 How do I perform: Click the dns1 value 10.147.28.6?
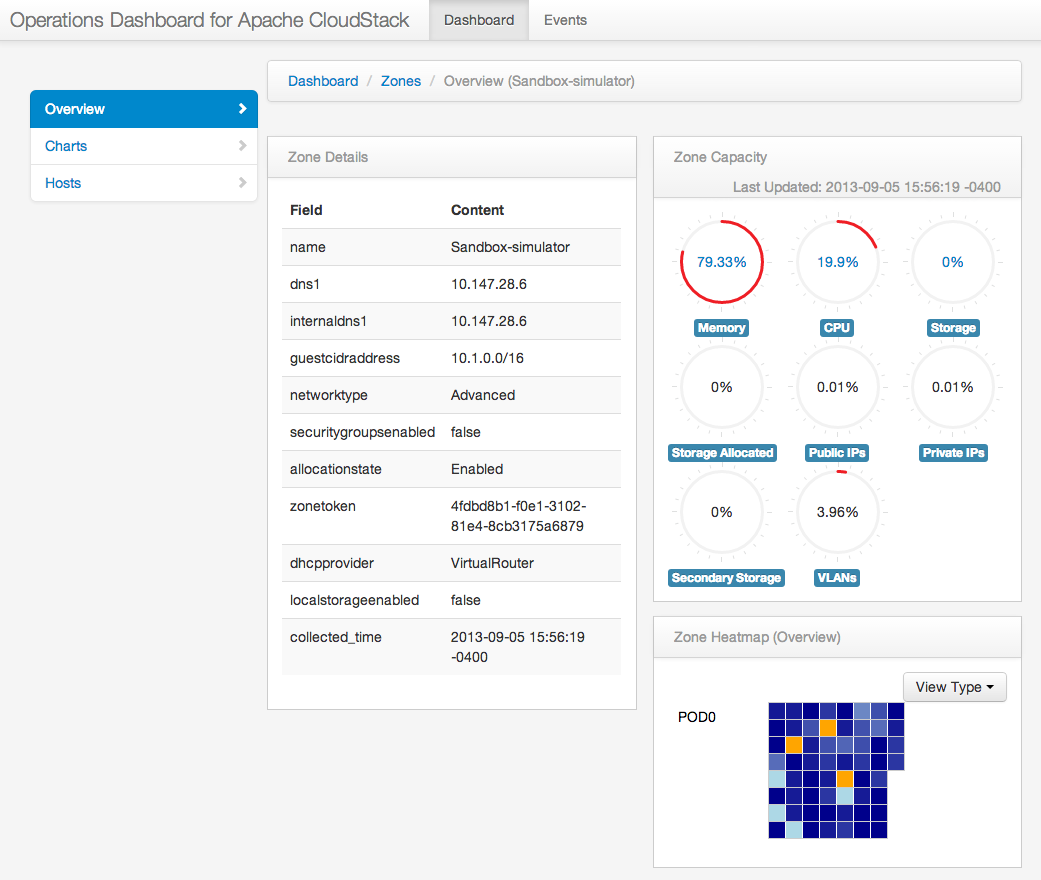(x=489, y=284)
